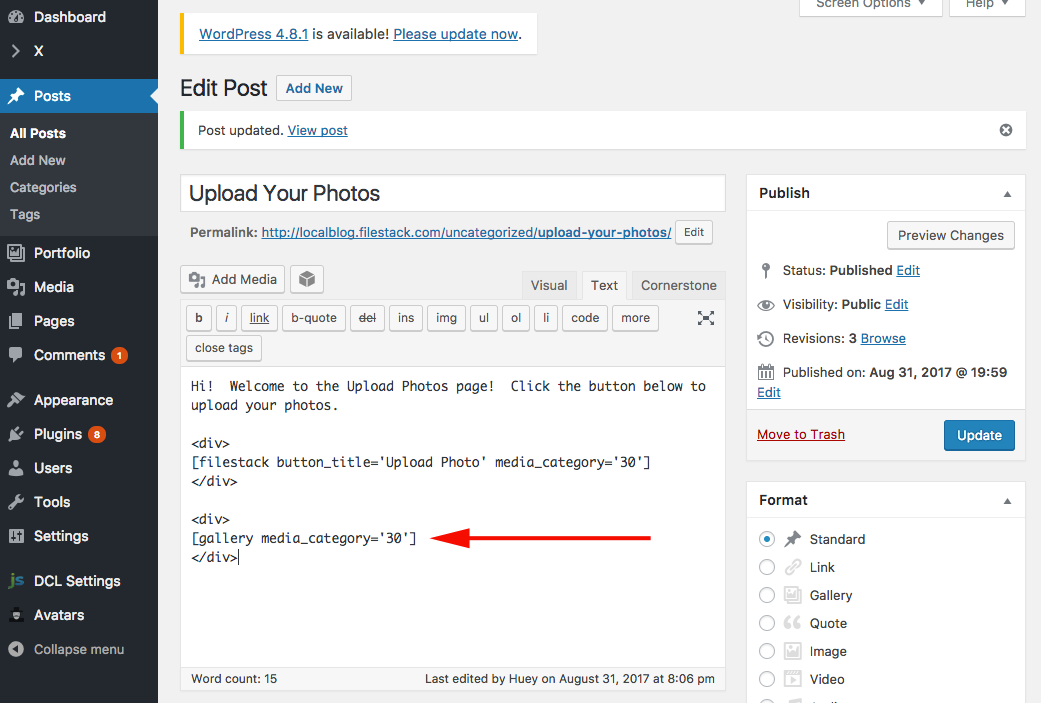Select the Standard post format

pyautogui.click(x=767, y=539)
